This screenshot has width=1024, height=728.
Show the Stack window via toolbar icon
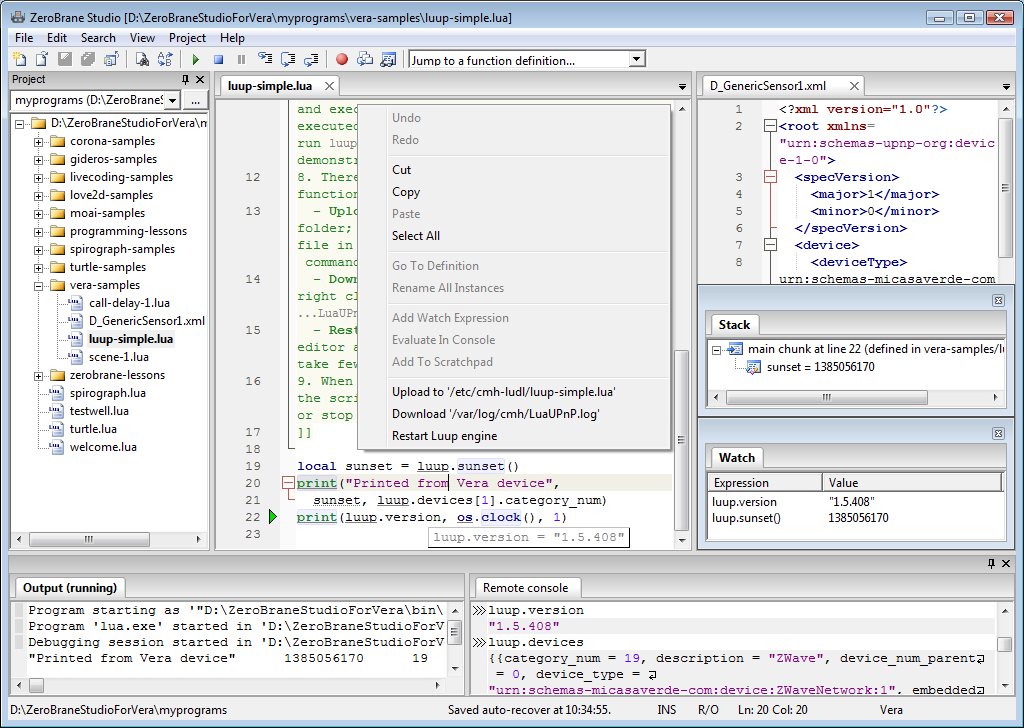(365, 59)
